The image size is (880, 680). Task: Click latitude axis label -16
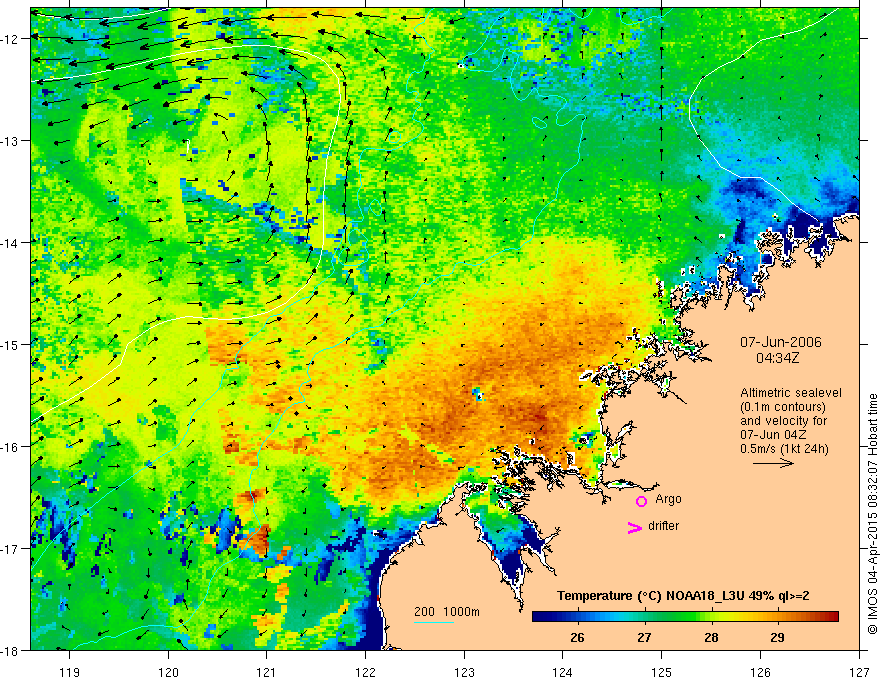click(10, 447)
